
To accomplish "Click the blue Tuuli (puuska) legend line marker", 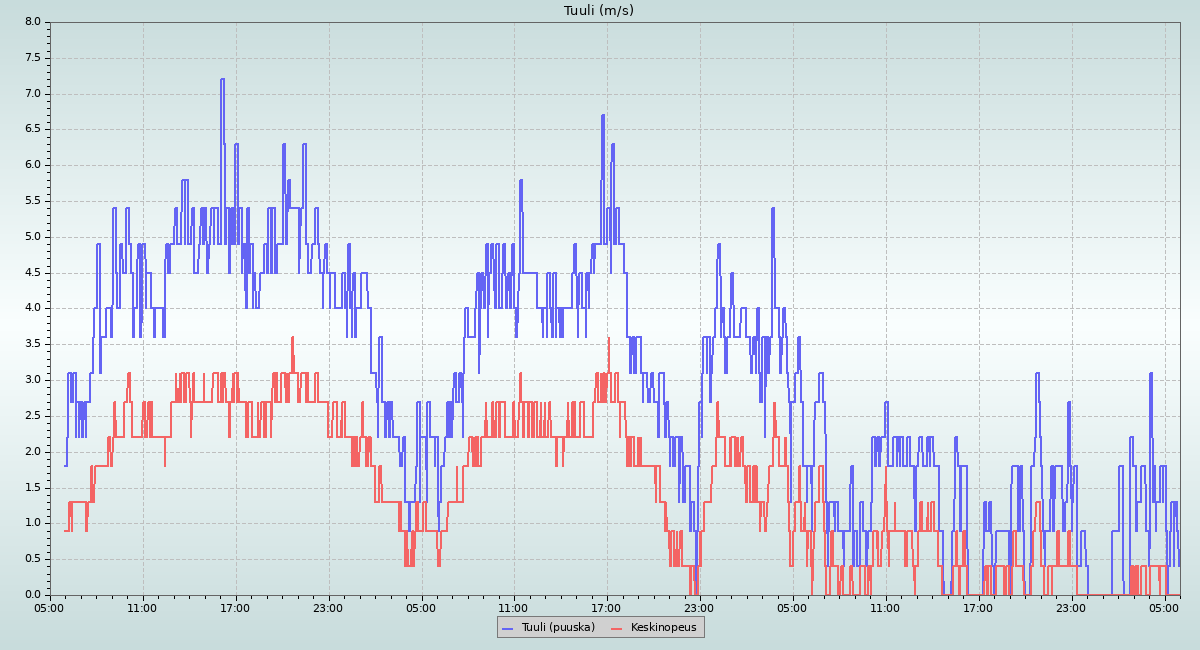I will coord(507,628).
